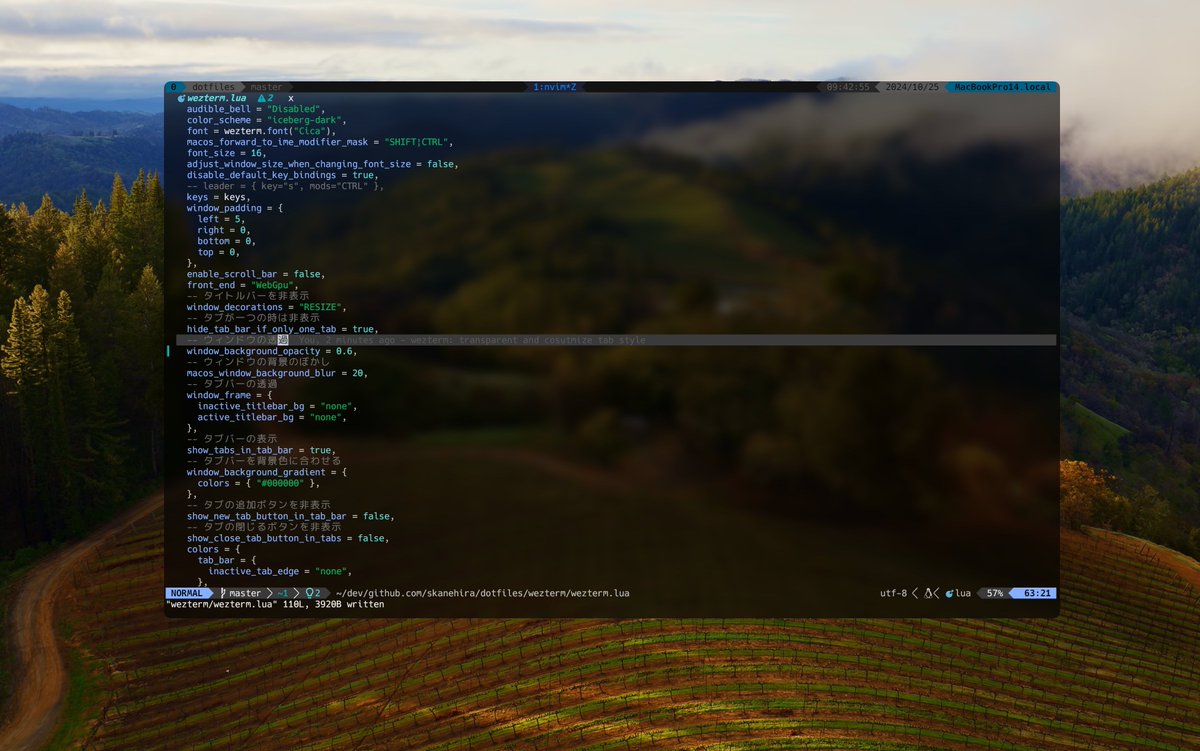Click the tmux session number 0 badge

(x=173, y=87)
